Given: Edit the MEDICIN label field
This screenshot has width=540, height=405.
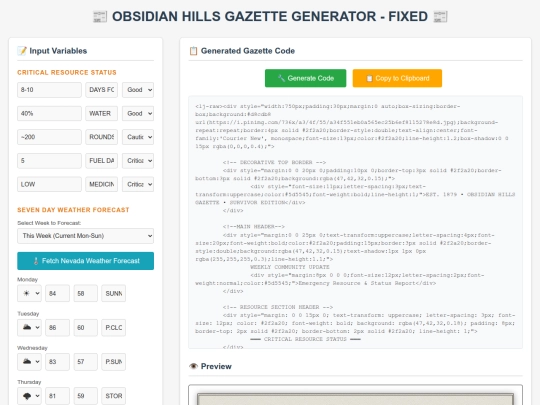Looking at the screenshot, I should click(102, 184).
